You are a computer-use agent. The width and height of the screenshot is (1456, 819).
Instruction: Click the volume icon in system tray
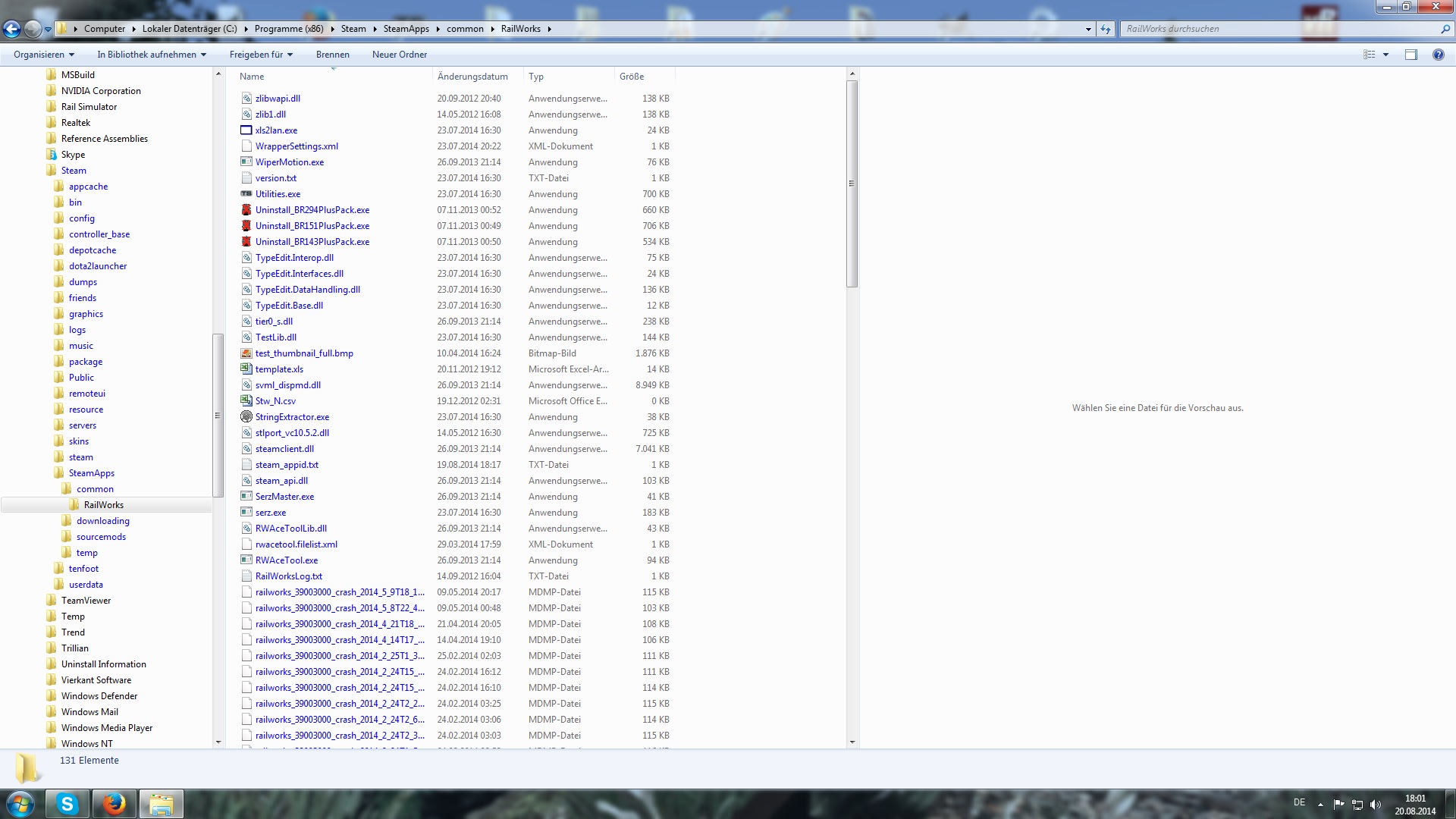1376,805
